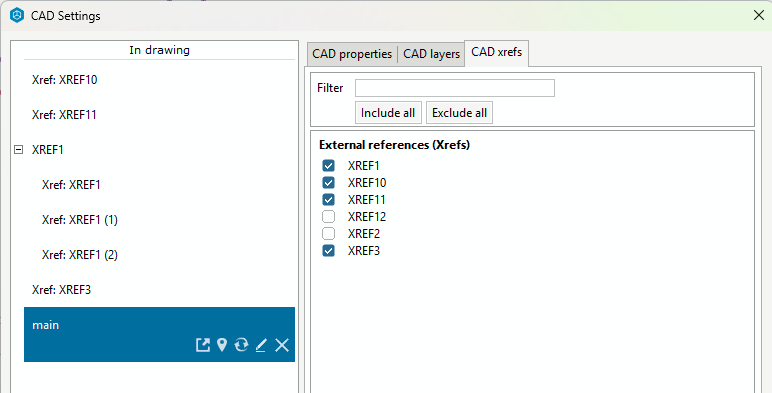Screen dimensions: 772x393
Task: Select Xref: XREF10 in drawing list
Action: [x=160, y=80]
